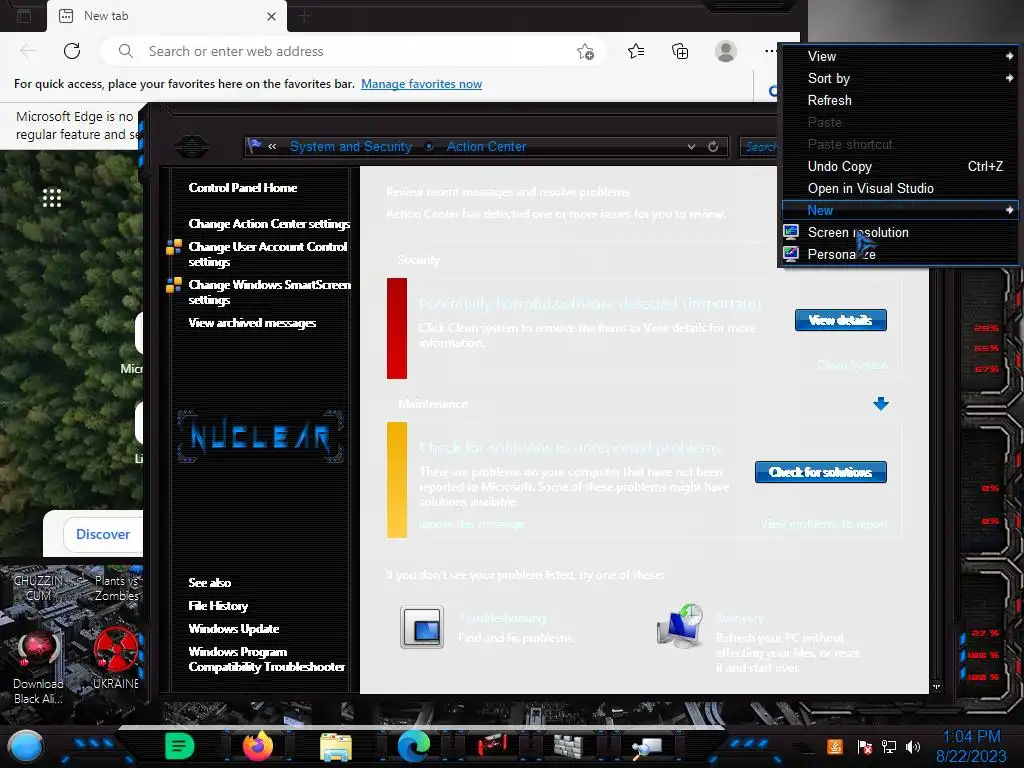
Task: Click View problems to report link
Action: pyautogui.click(x=824, y=524)
